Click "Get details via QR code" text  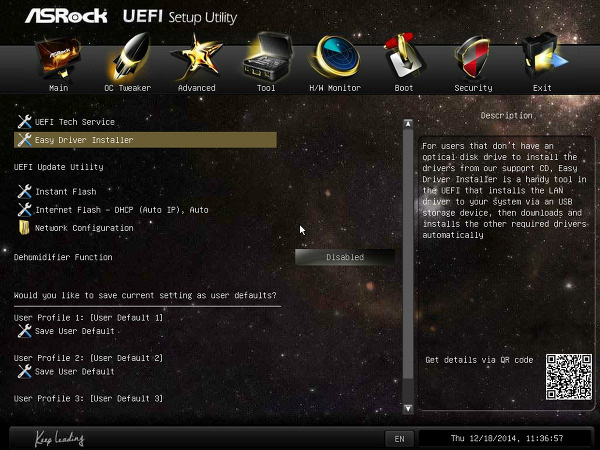(479, 360)
